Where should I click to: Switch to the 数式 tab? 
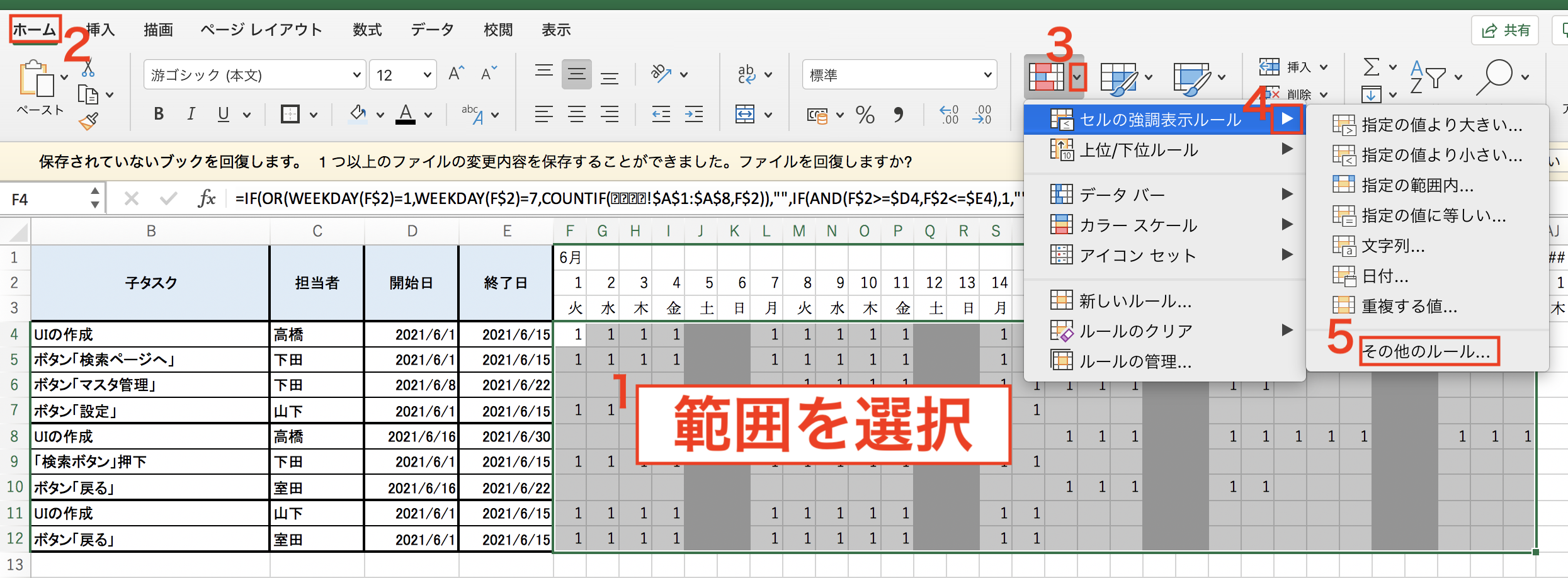367,30
